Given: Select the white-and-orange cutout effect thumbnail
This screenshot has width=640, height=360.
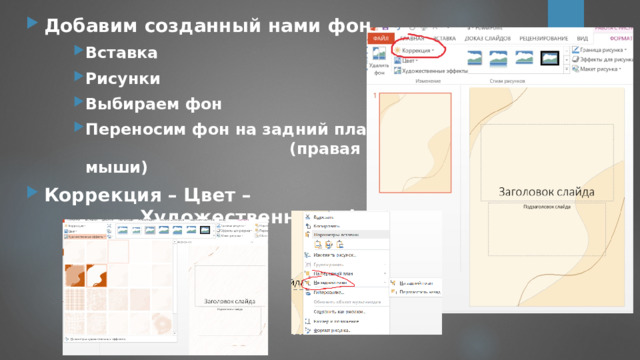Looking at the screenshot, I should coord(97,275).
